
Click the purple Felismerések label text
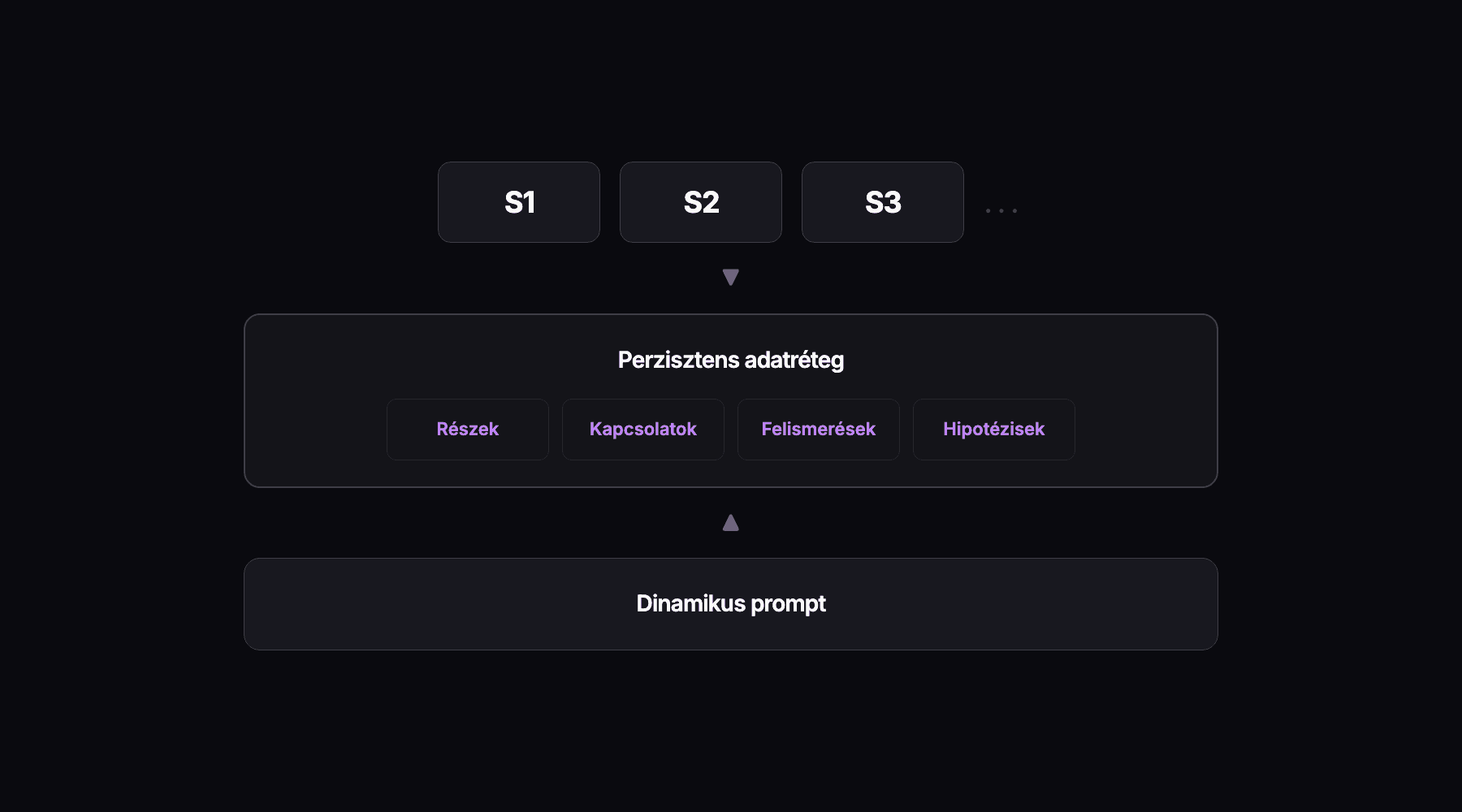(x=819, y=429)
